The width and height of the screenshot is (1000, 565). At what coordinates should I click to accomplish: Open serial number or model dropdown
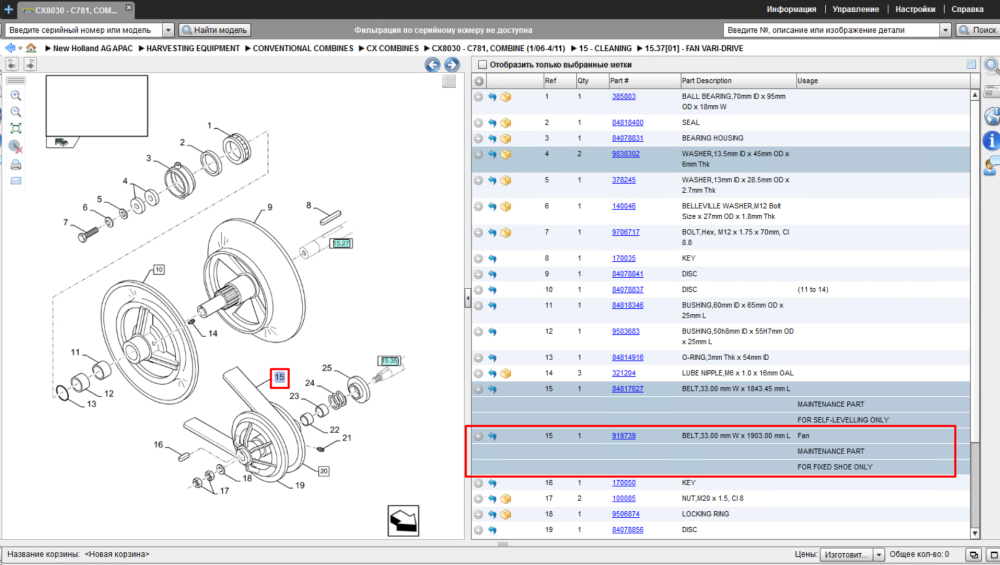pyautogui.click(x=168, y=30)
